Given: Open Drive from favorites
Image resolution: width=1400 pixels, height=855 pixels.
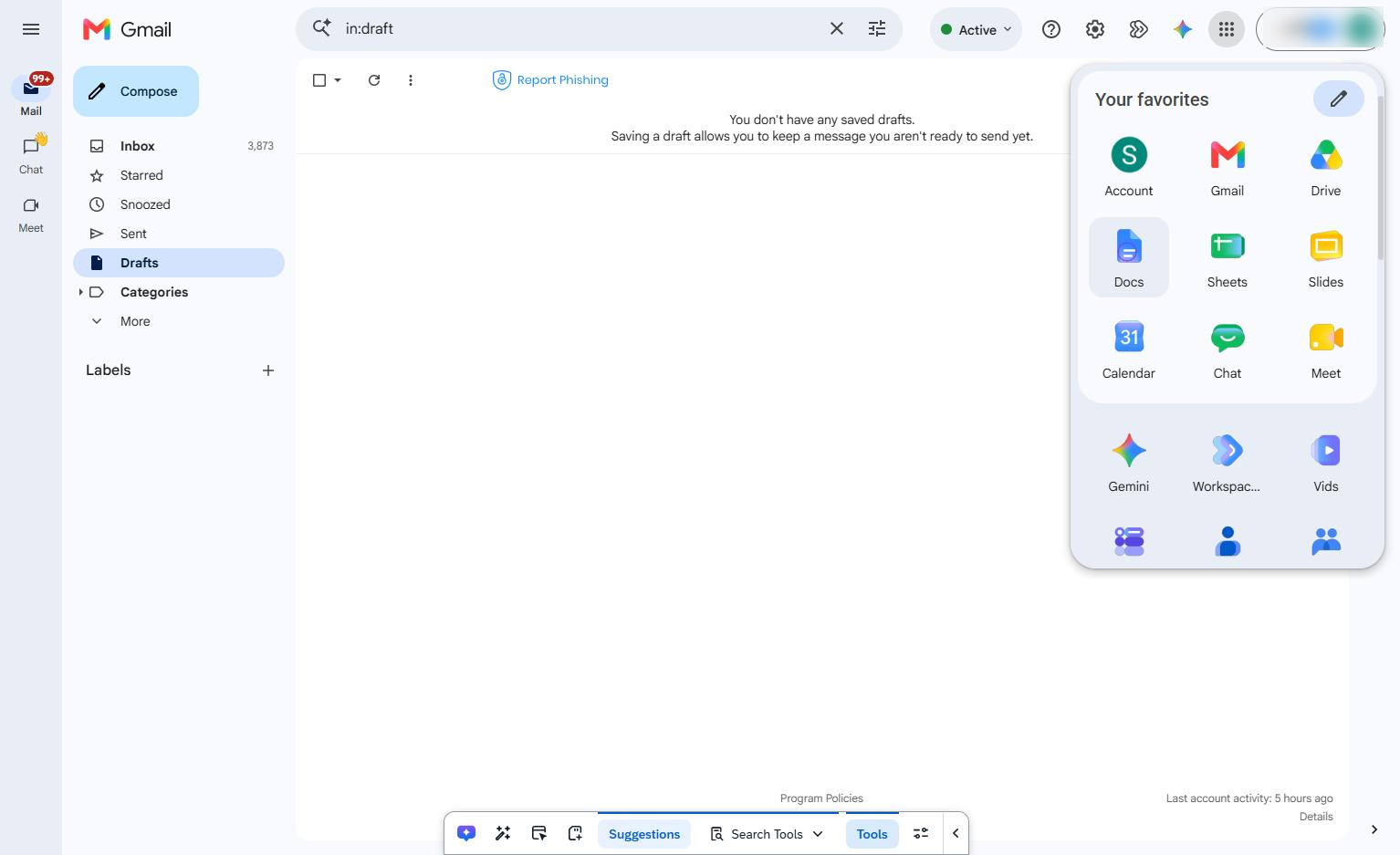Looking at the screenshot, I should [1326, 165].
